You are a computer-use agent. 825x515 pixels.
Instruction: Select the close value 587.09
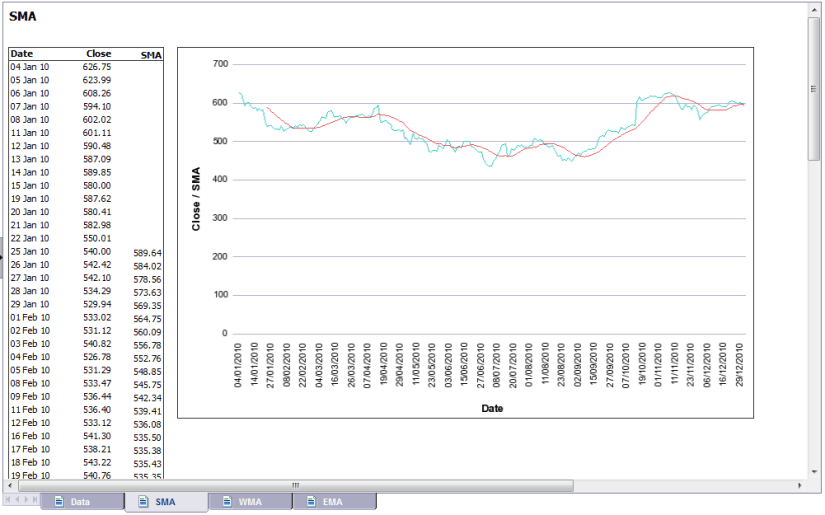97,159
